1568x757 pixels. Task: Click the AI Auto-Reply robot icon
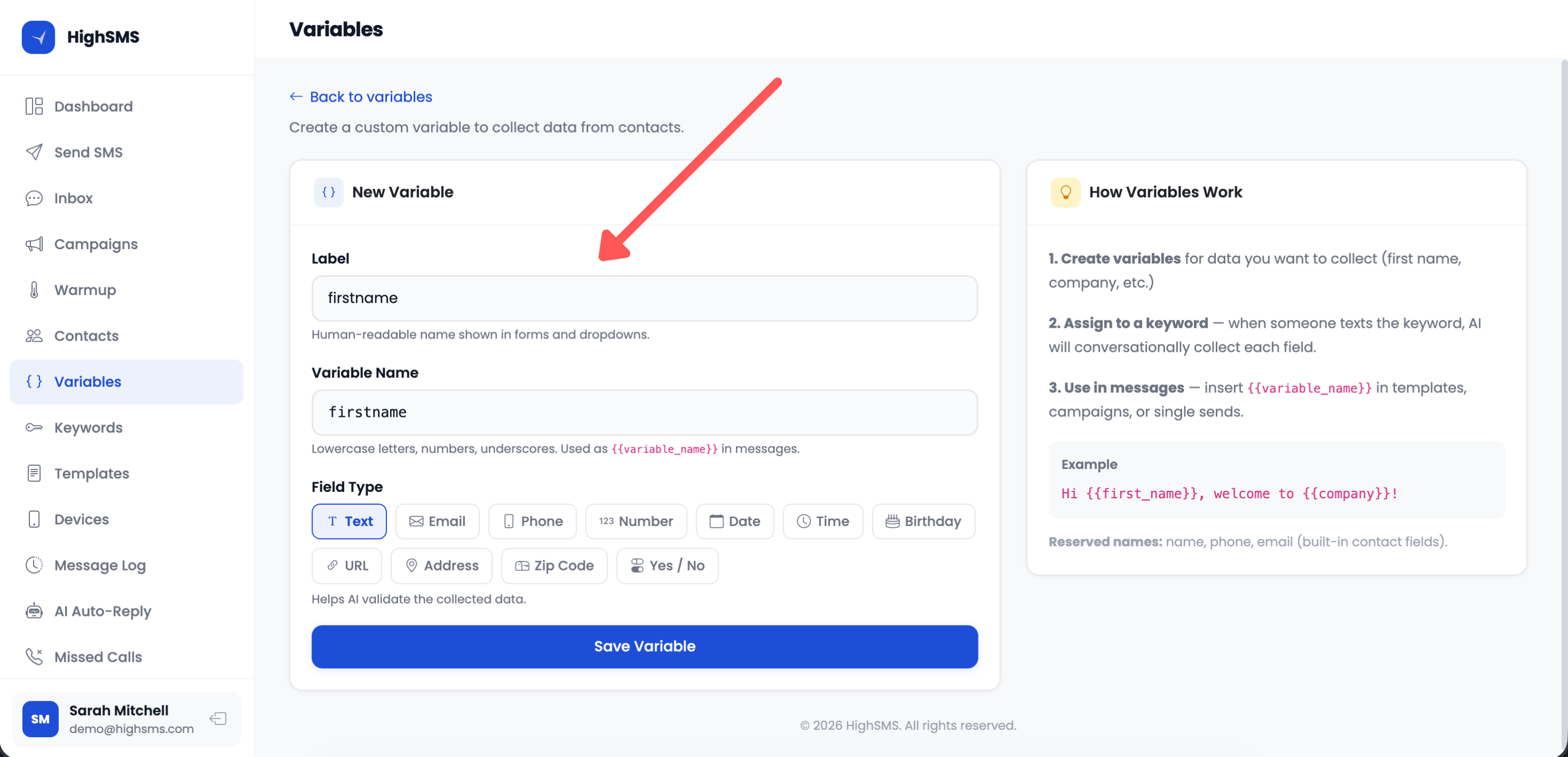click(x=34, y=611)
